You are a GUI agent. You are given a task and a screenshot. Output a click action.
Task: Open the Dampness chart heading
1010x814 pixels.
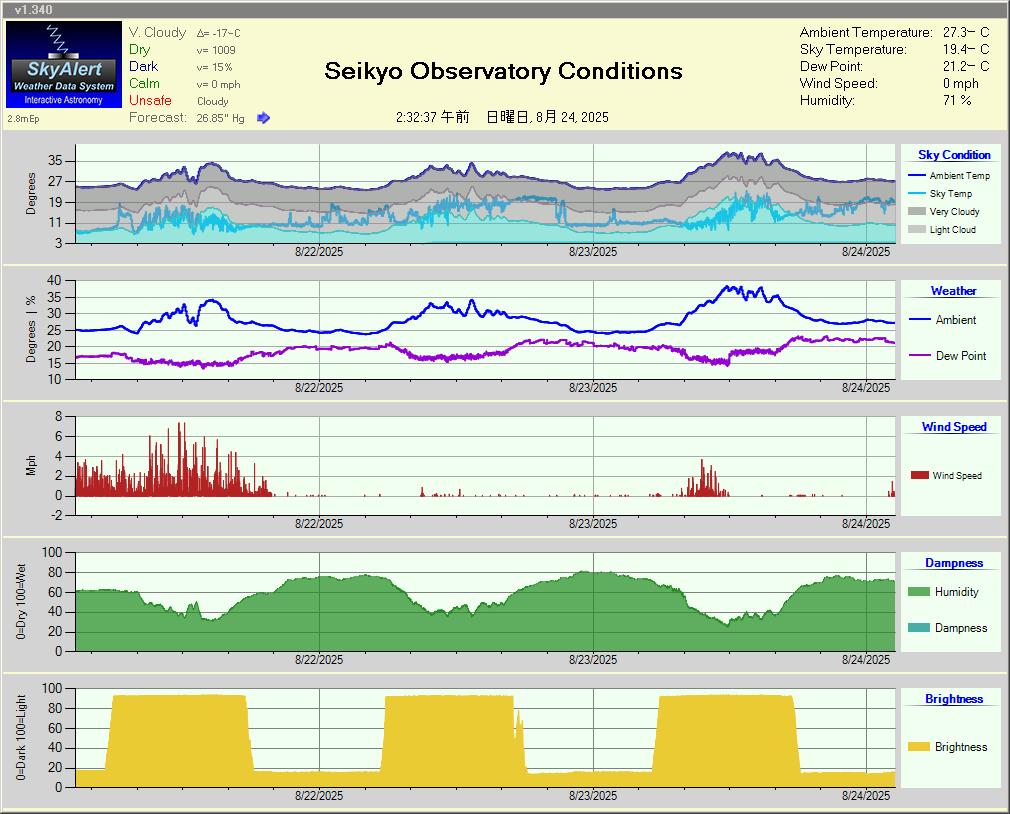coord(954,562)
